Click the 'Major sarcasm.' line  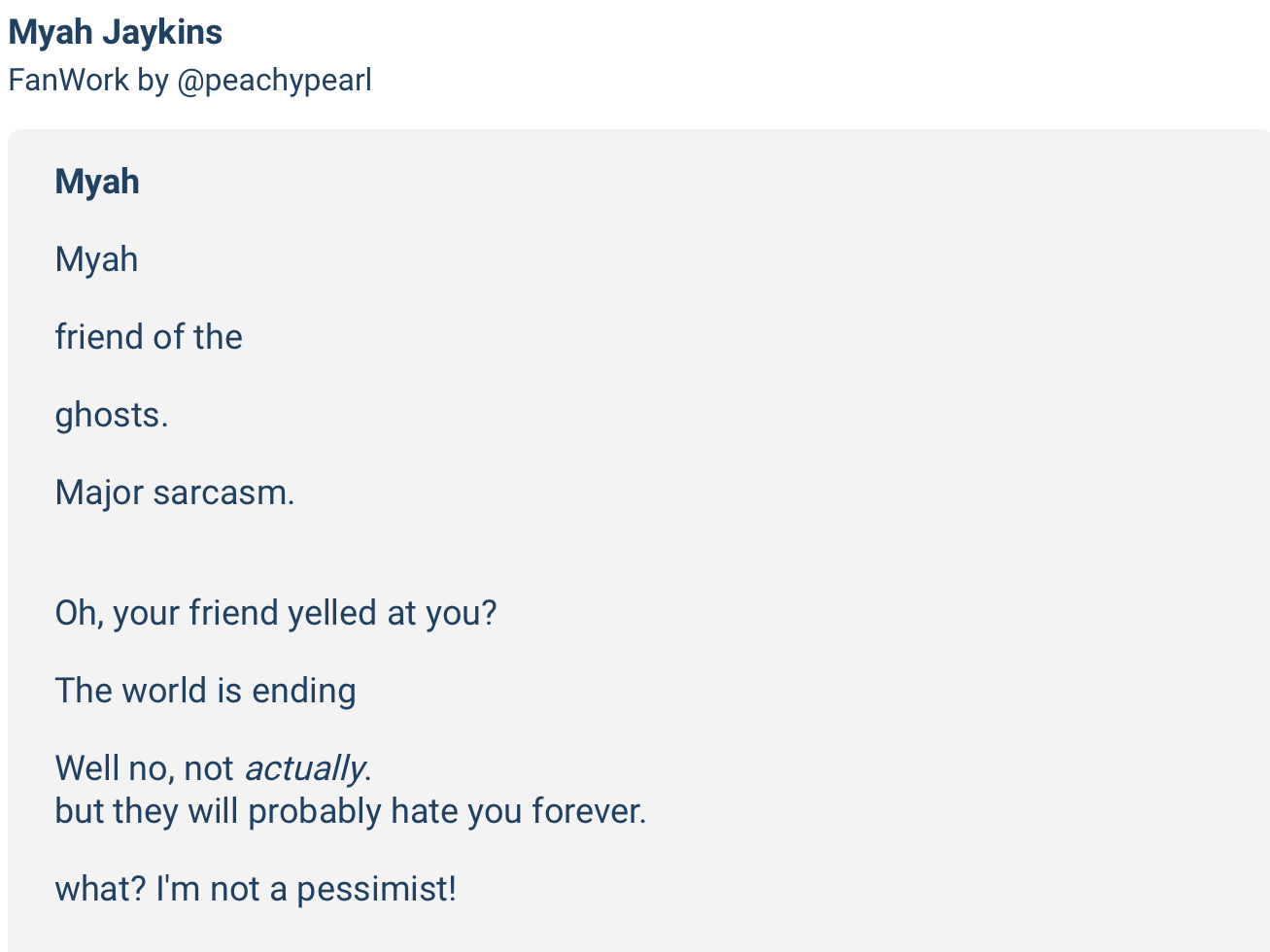174,493
